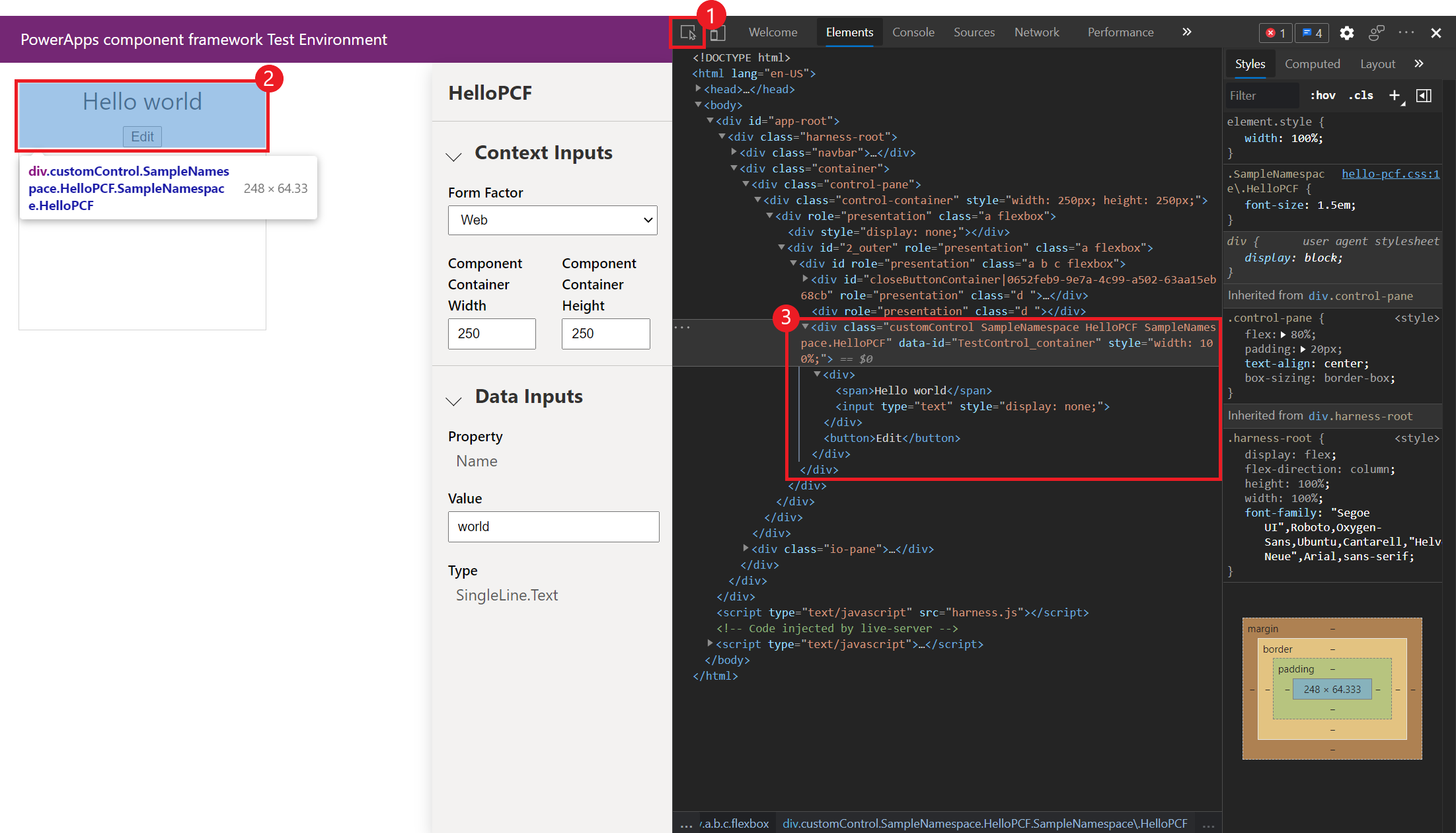
Task: Add a new style rule with plus
Action: (x=1395, y=96)
